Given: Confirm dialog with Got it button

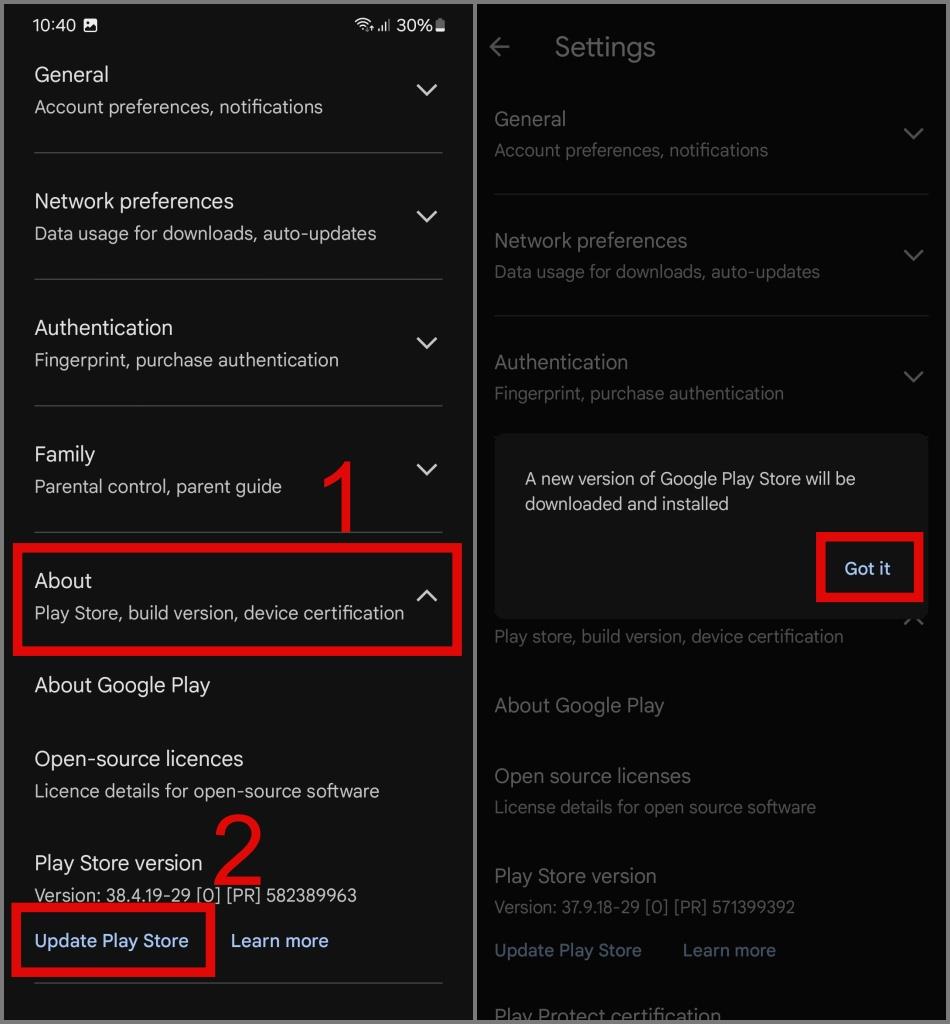Looking at the screenshot, I should [867, 568].
